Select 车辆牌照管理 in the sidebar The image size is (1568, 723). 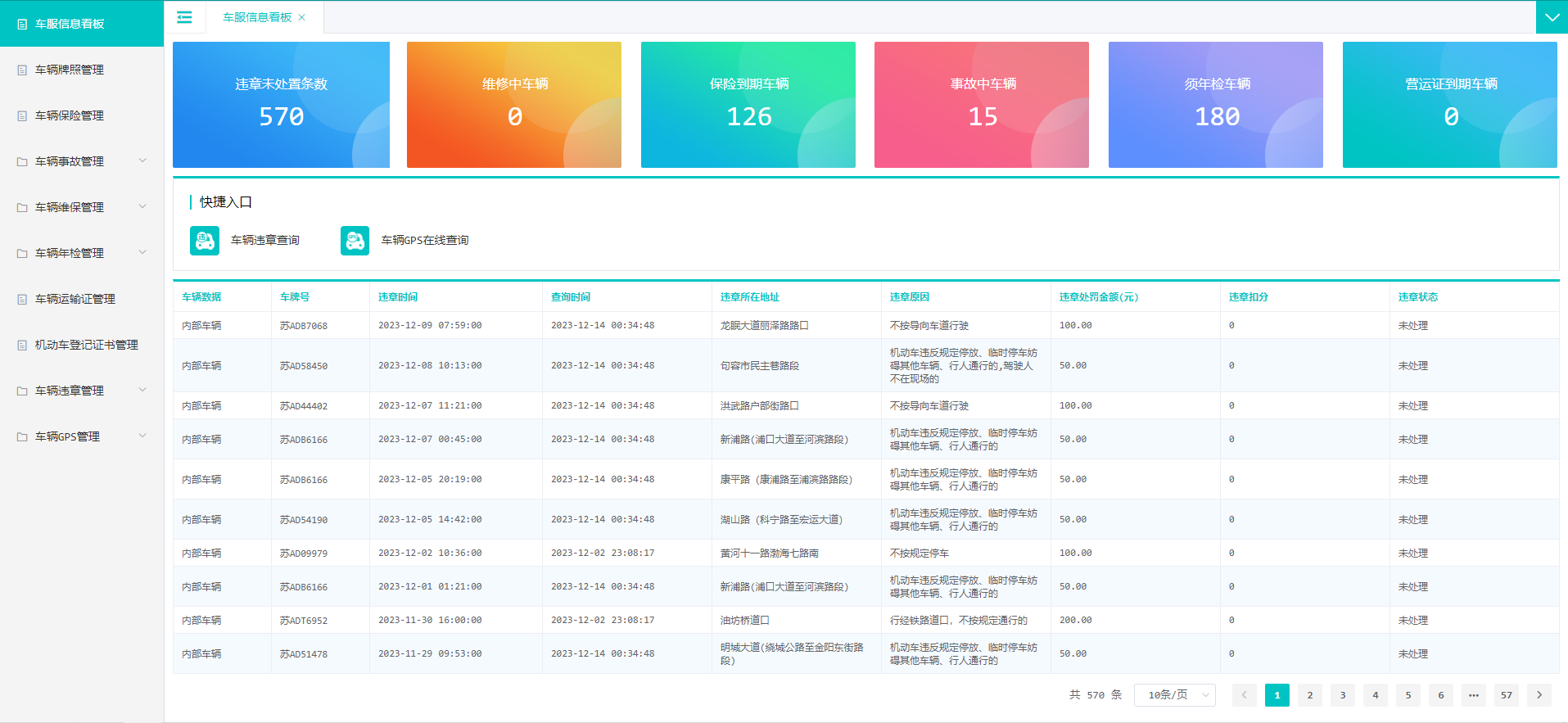point(82,70)
